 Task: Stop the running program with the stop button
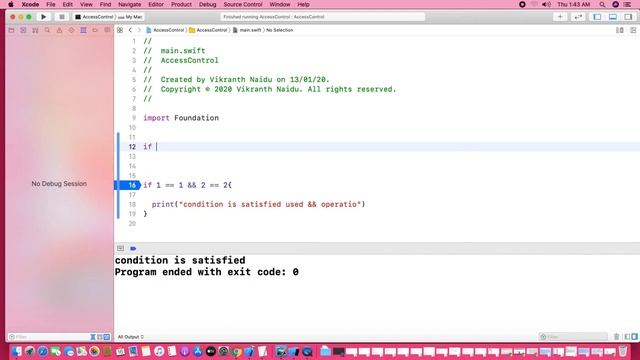62,17
